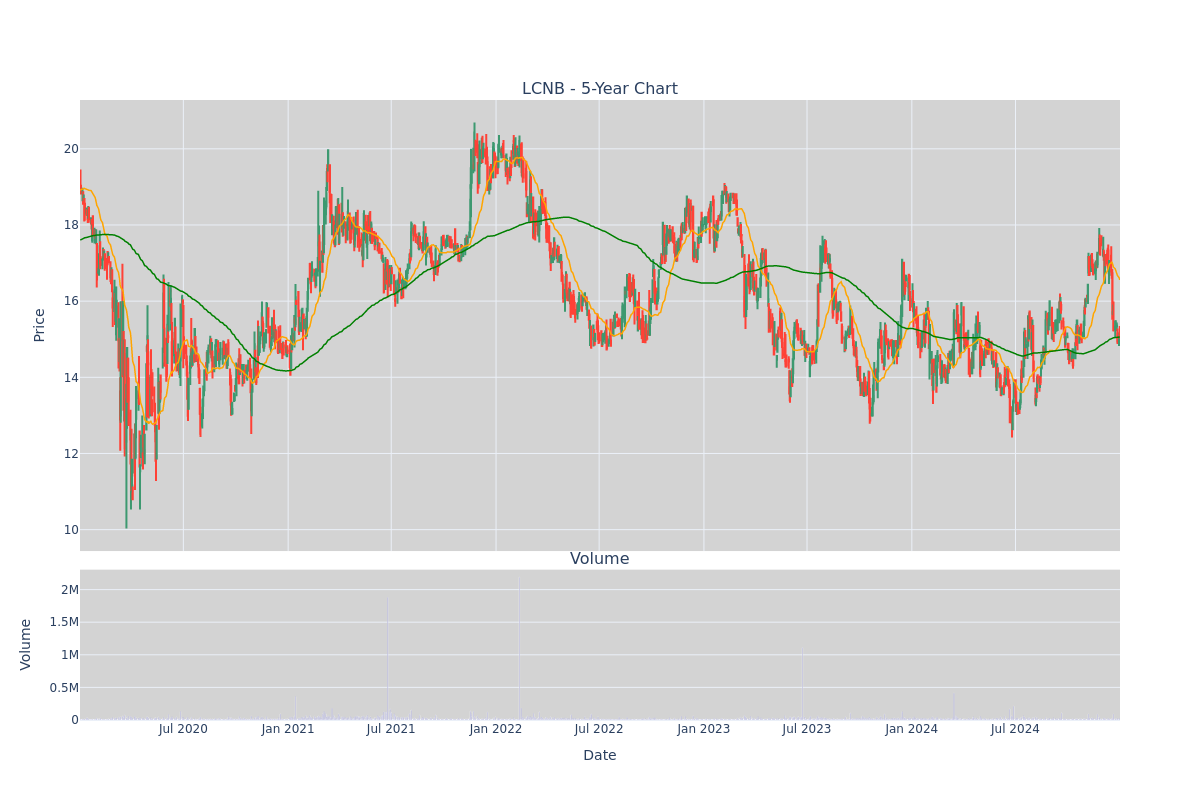
Task: Click the Jan 2022 date tick
Action: [496, 729]
